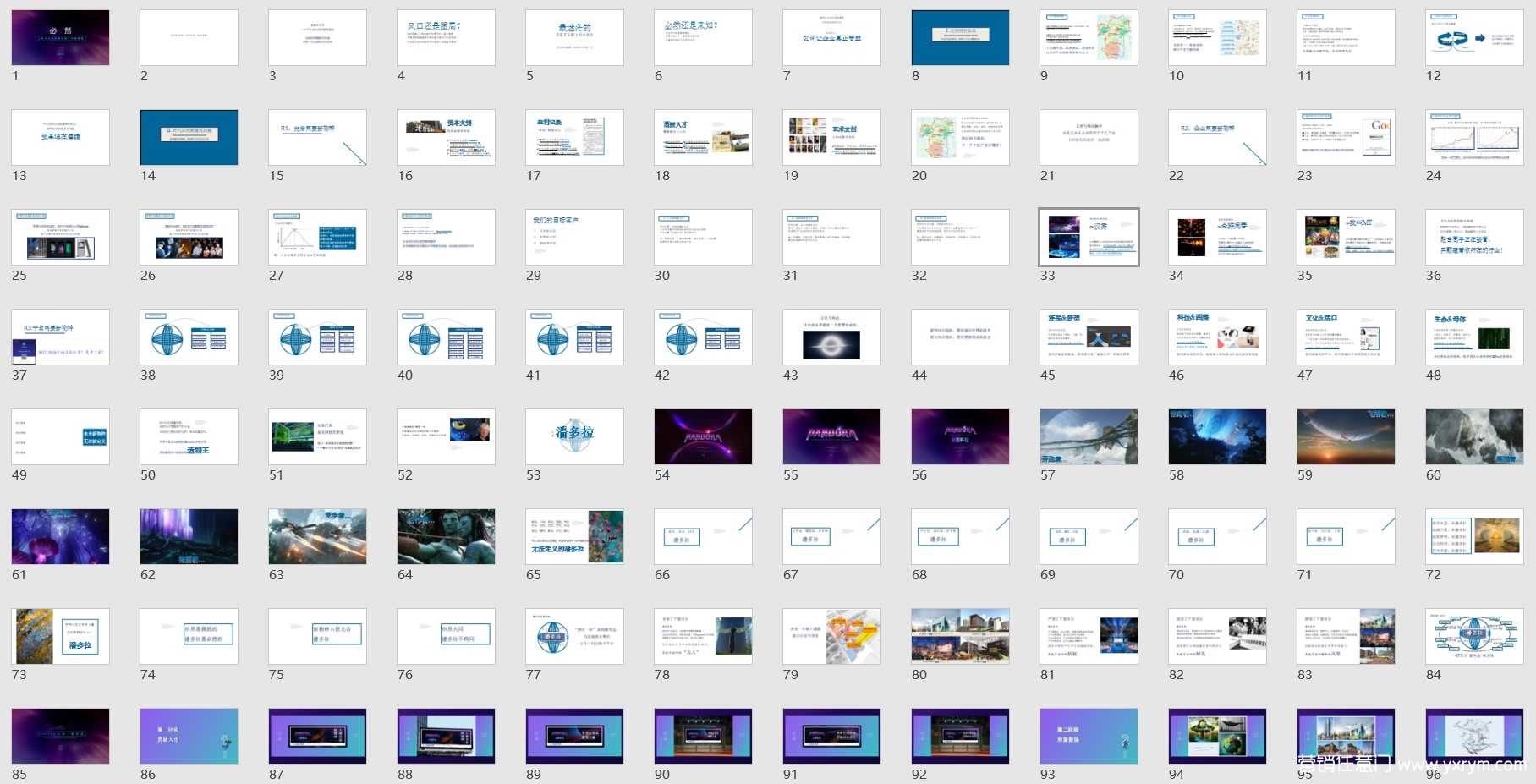Select slide 64 Avatar archer thumbnail
Screen dimensions: 1536x784
coord(446,536)
